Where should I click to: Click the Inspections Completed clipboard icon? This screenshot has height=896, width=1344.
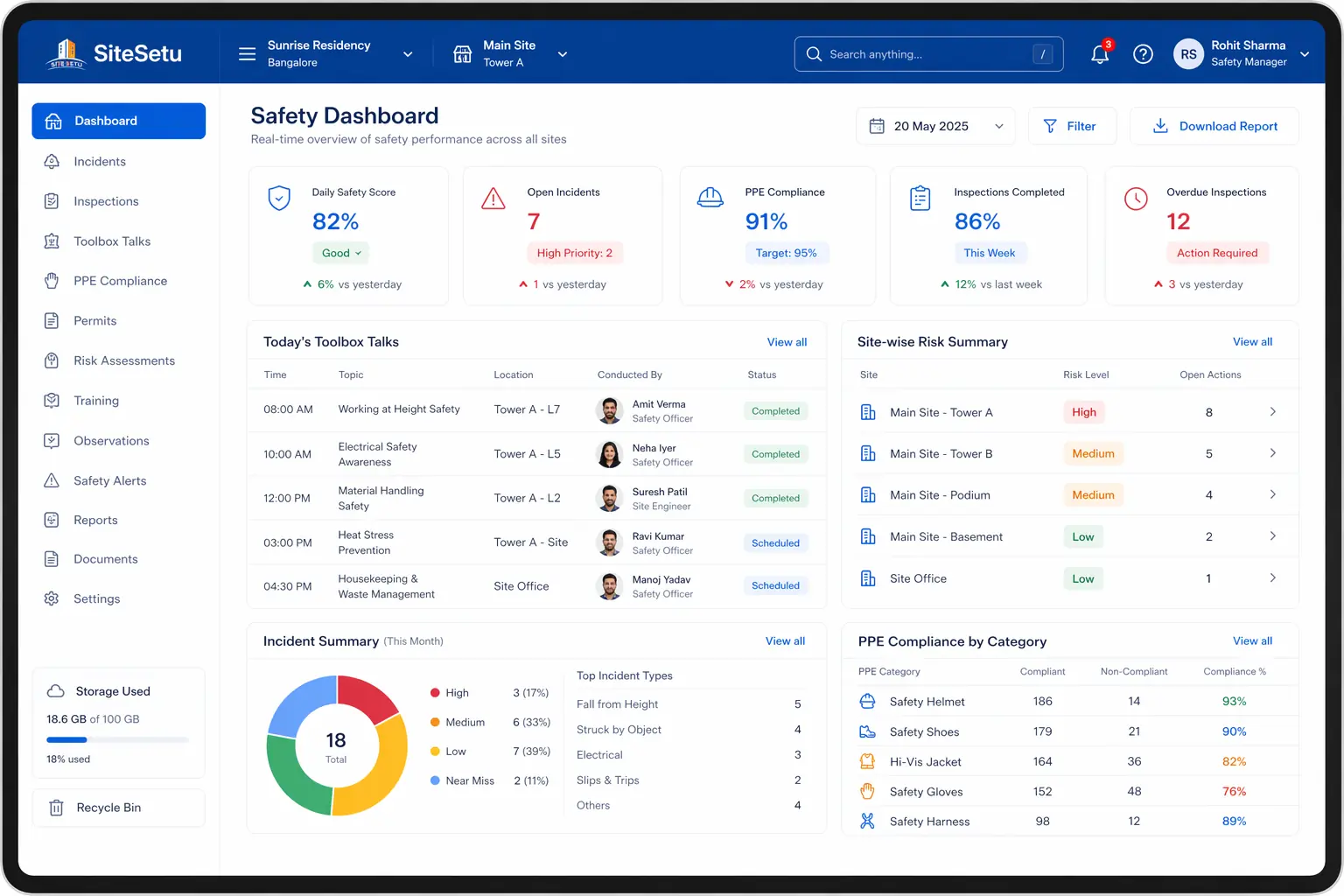click(x=920, y=198)
